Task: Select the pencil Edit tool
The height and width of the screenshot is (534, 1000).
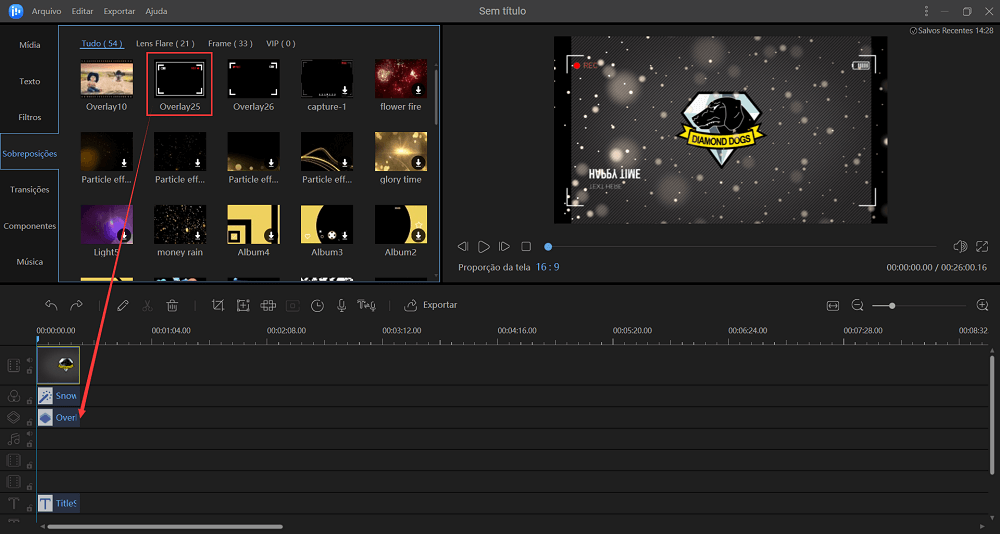Action: [123, 306]
